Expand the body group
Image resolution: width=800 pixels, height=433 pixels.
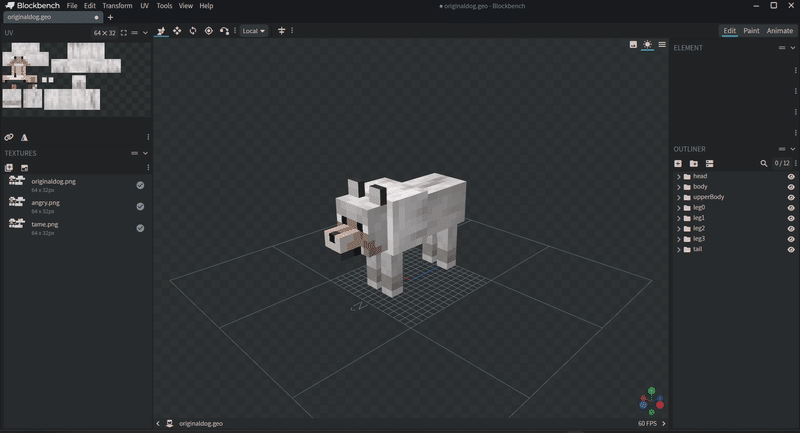679,187
